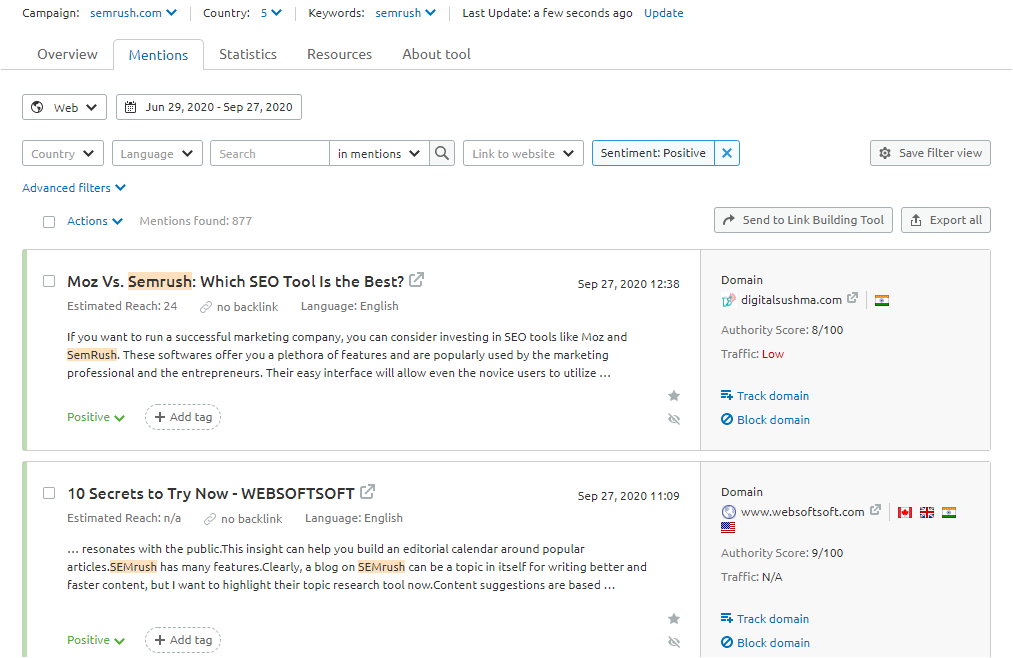Click the Update link
This screenshot has height=658, width=1013.
[663, 13]
